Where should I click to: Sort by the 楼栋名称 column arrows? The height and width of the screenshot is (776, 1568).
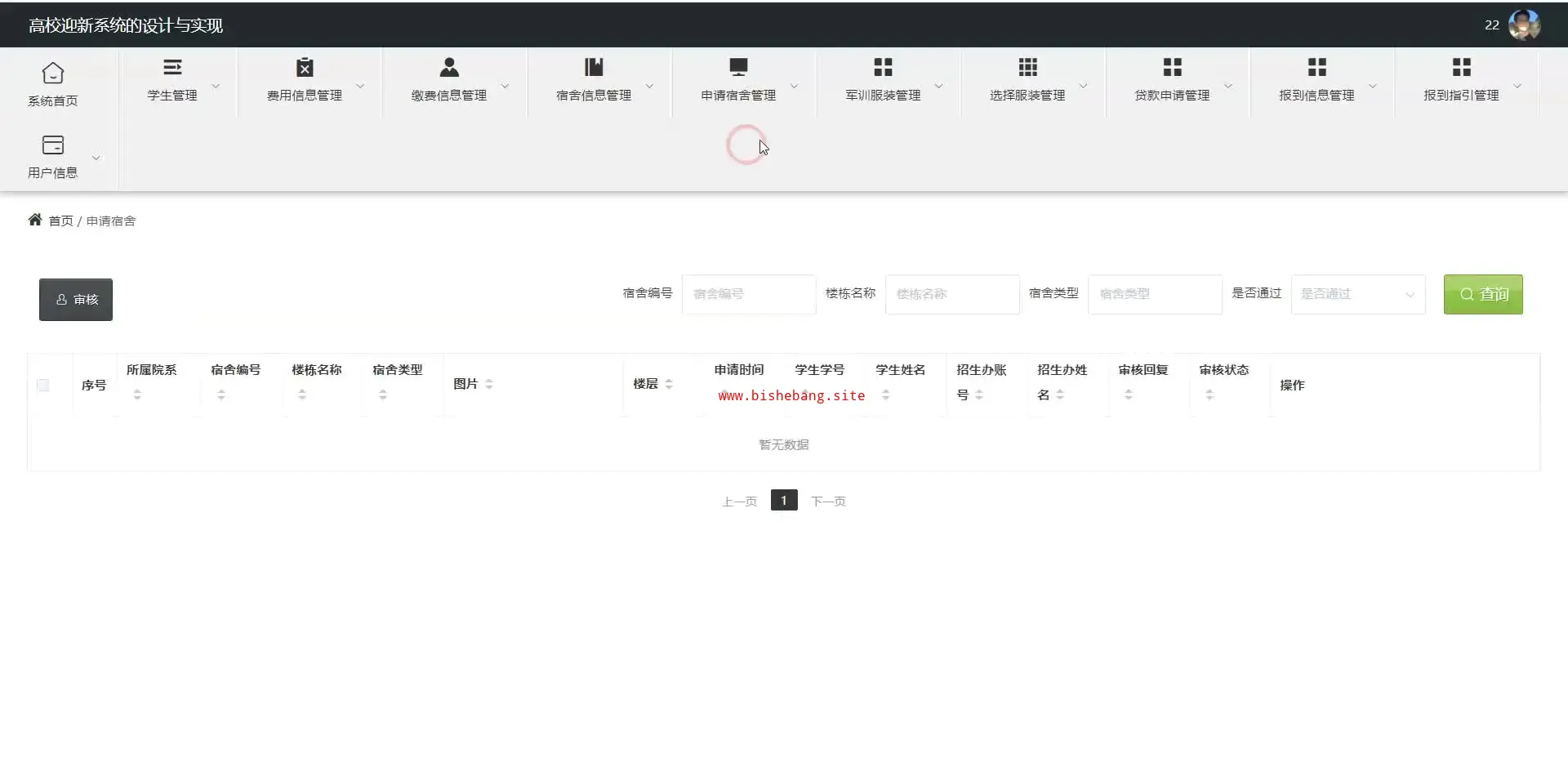302,395
